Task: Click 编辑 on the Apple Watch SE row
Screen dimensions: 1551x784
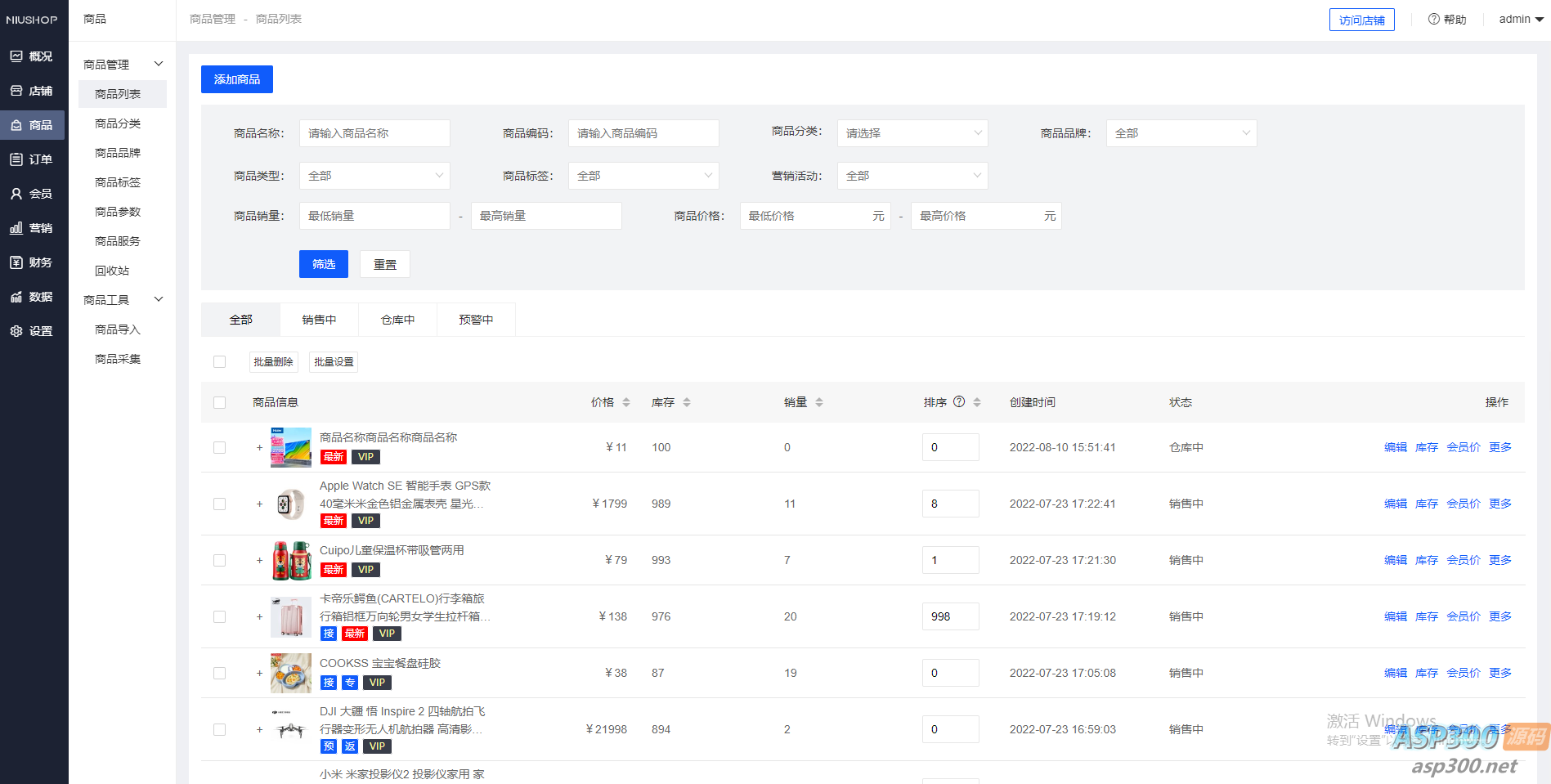Action: (x=1395, y=504)
